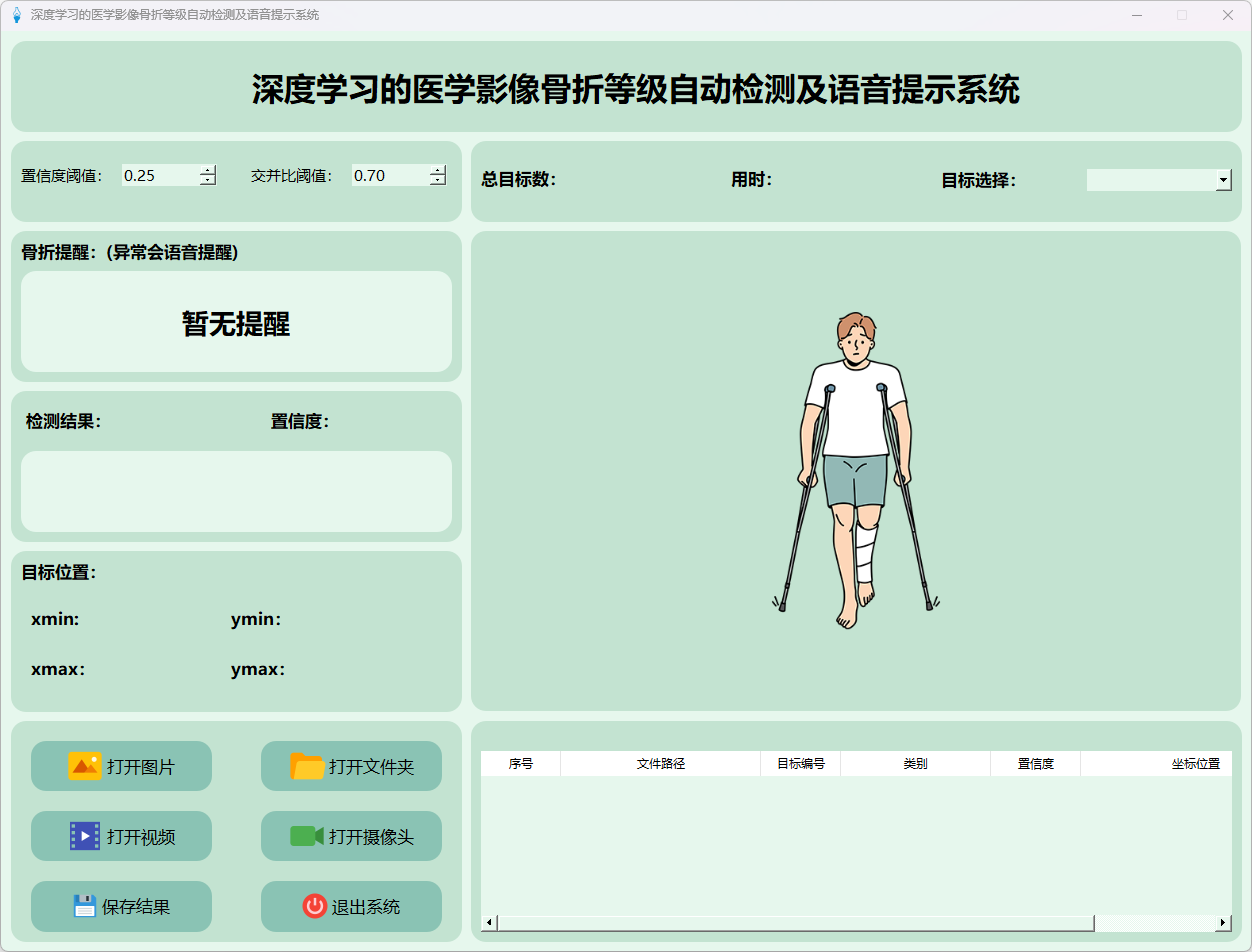Click the app icon in the title bar
1252x952 pixels.
pyautogui.click(x=16, y=15)
